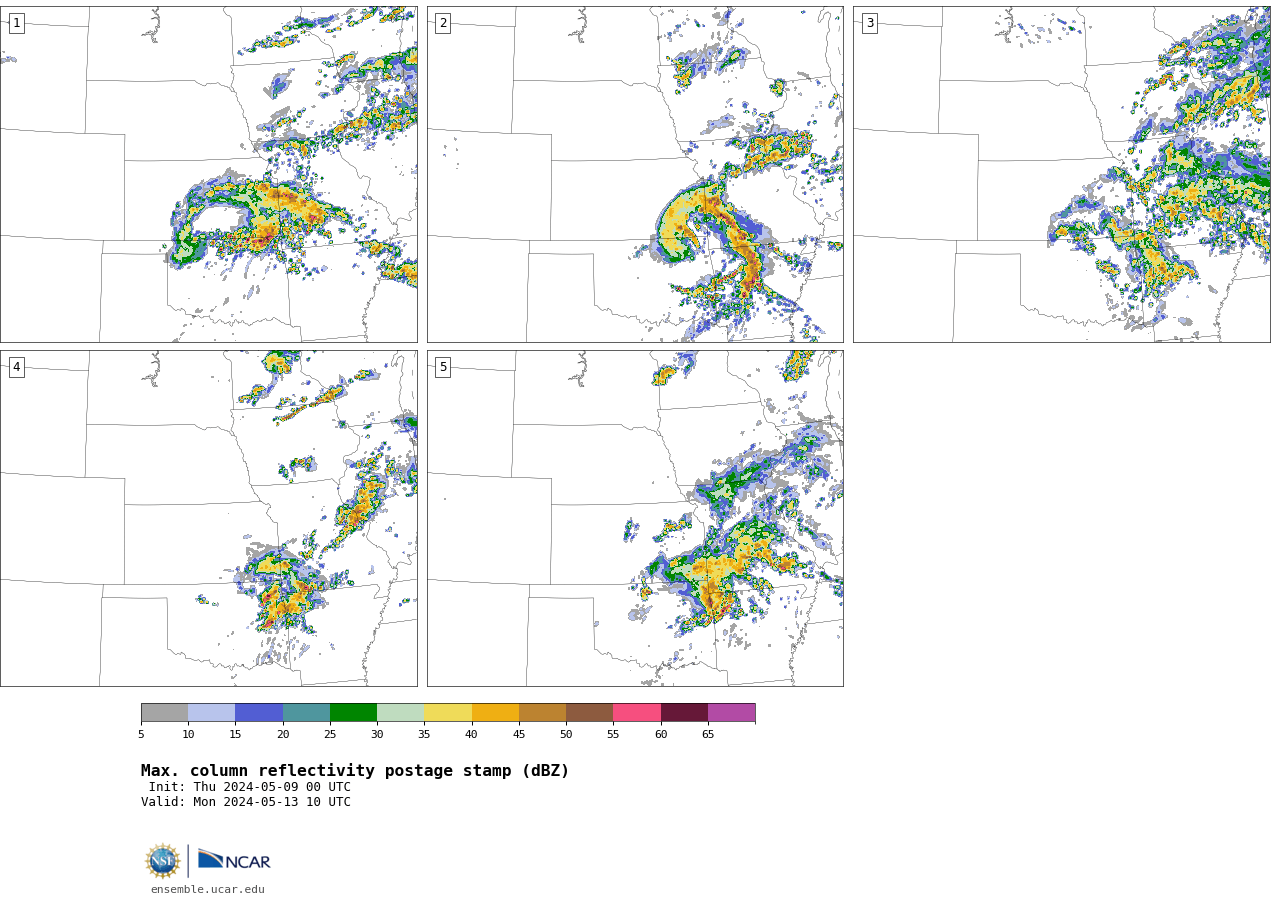Screen dimensions: 1280x901
Task: Click the 'Valid: Mon 2024-05-13 10 UTC' text
Action: (246, 802)
